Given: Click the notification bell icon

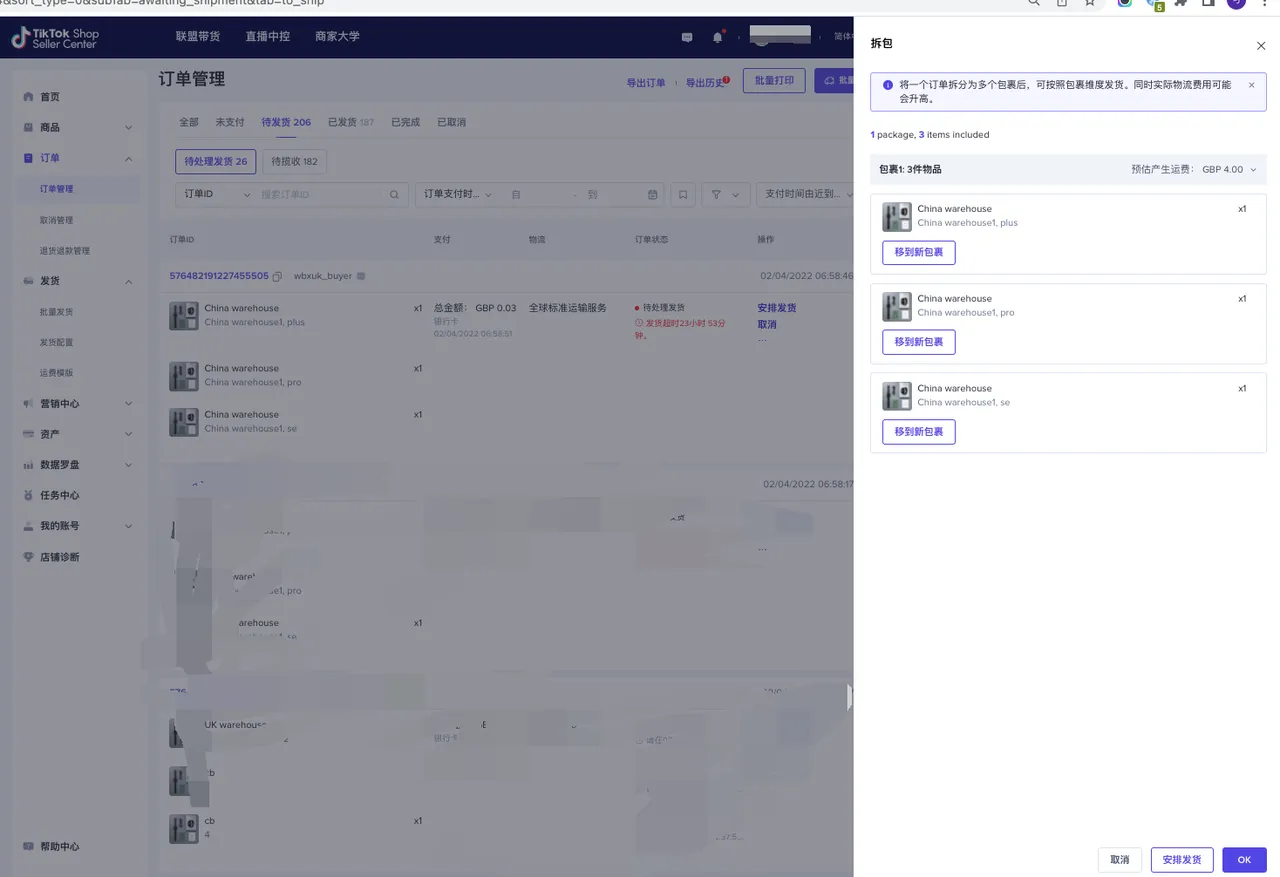Looking at the screenshot, I should click(717, 37).
